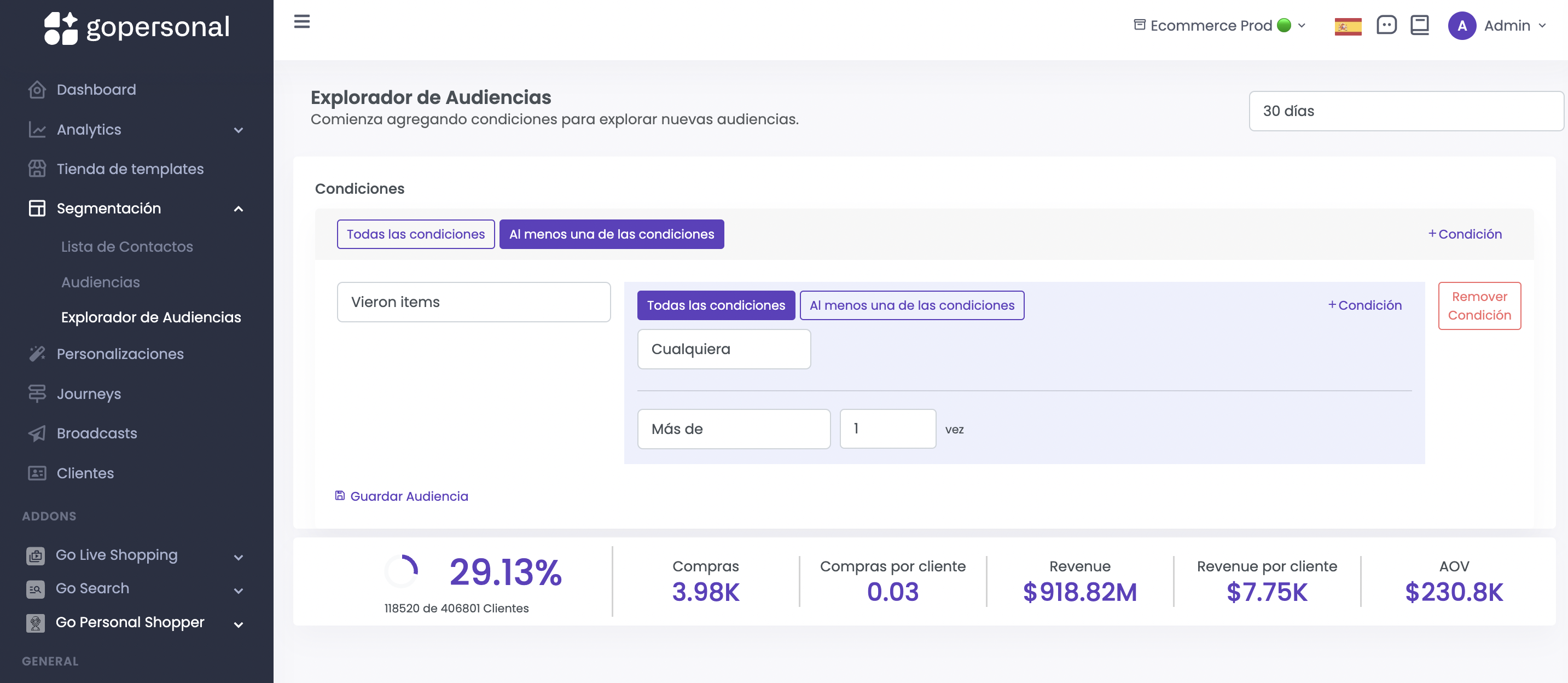1568x683 pixels.
Task: Open the 'Vieron items' condition dropdown
Action: pyautogui.click(x=473, y=302)
